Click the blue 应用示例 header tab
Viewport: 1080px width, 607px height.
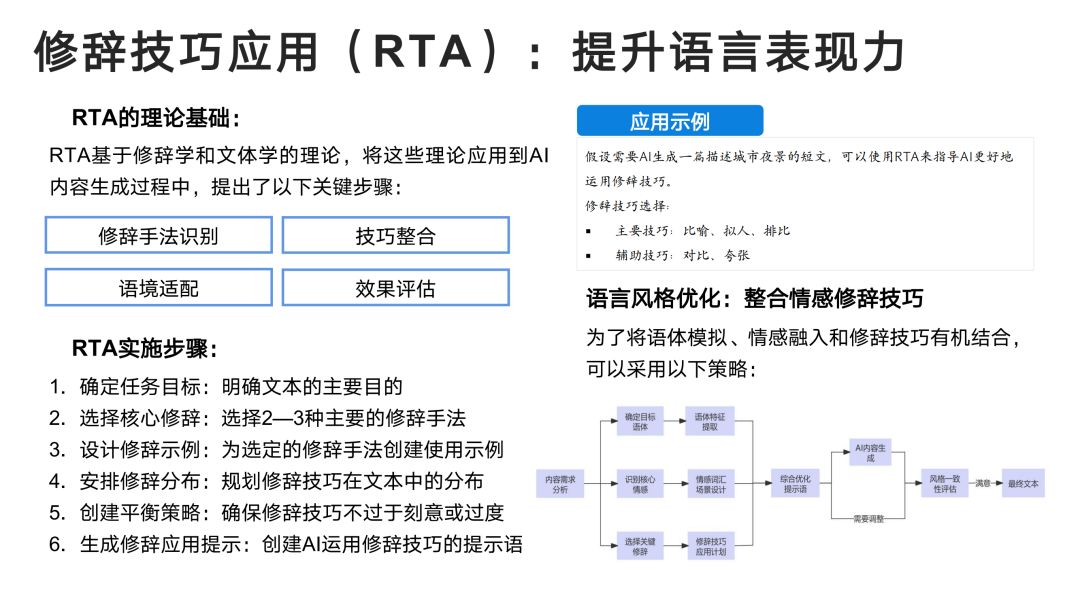[669, 121]
